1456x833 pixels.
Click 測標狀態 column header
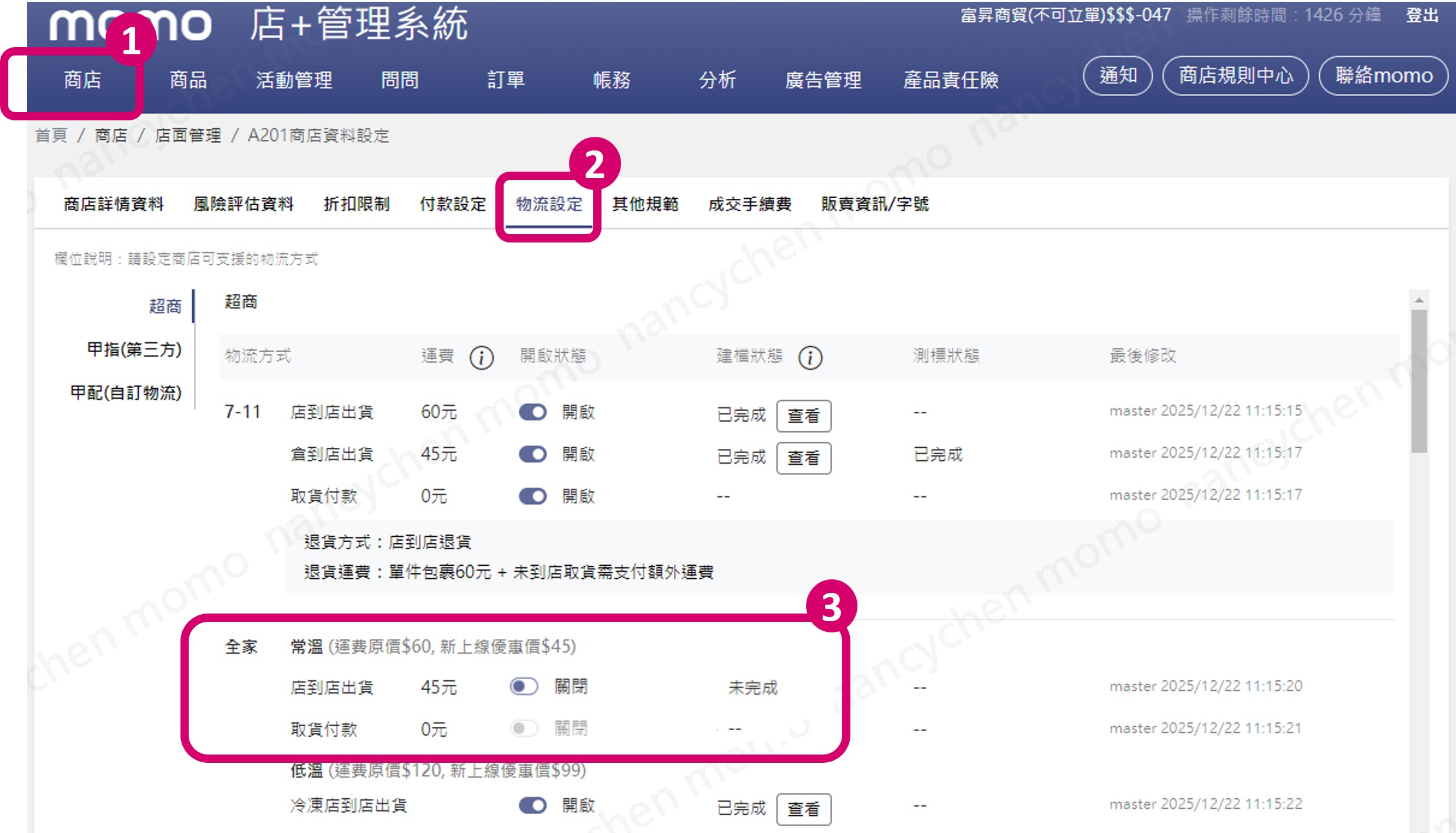946,356
